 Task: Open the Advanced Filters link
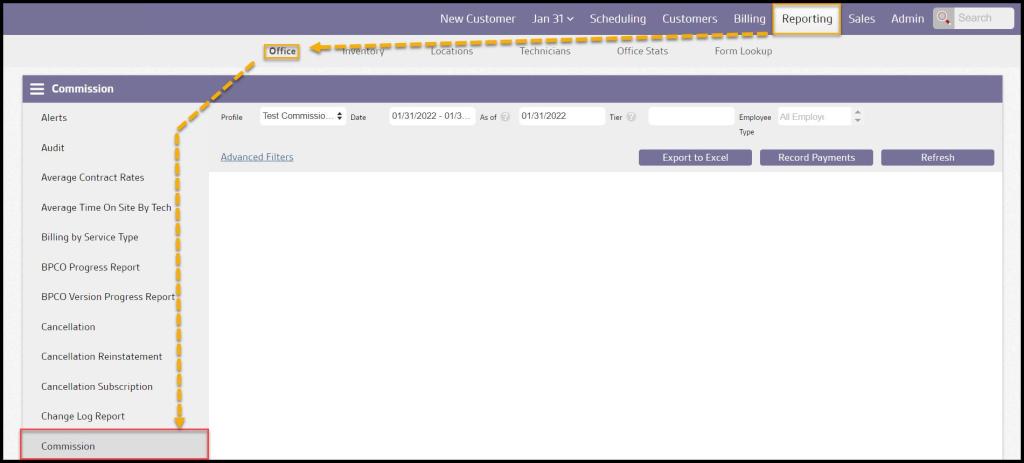(257, 157)
